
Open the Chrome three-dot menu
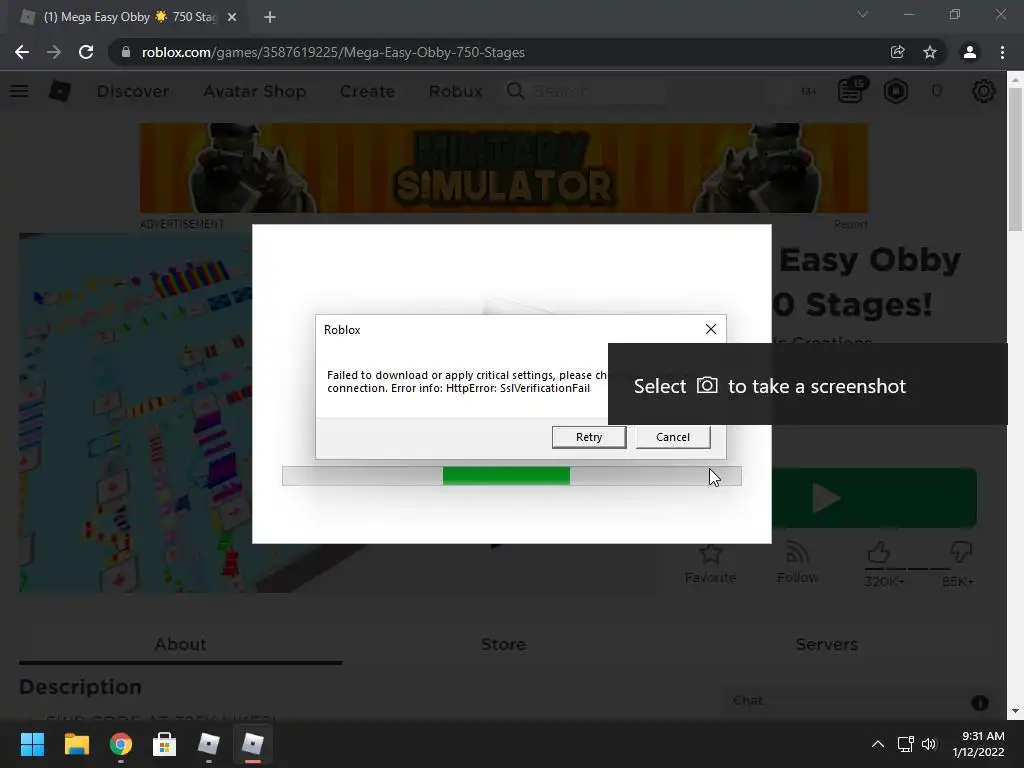pos(1002,52)
